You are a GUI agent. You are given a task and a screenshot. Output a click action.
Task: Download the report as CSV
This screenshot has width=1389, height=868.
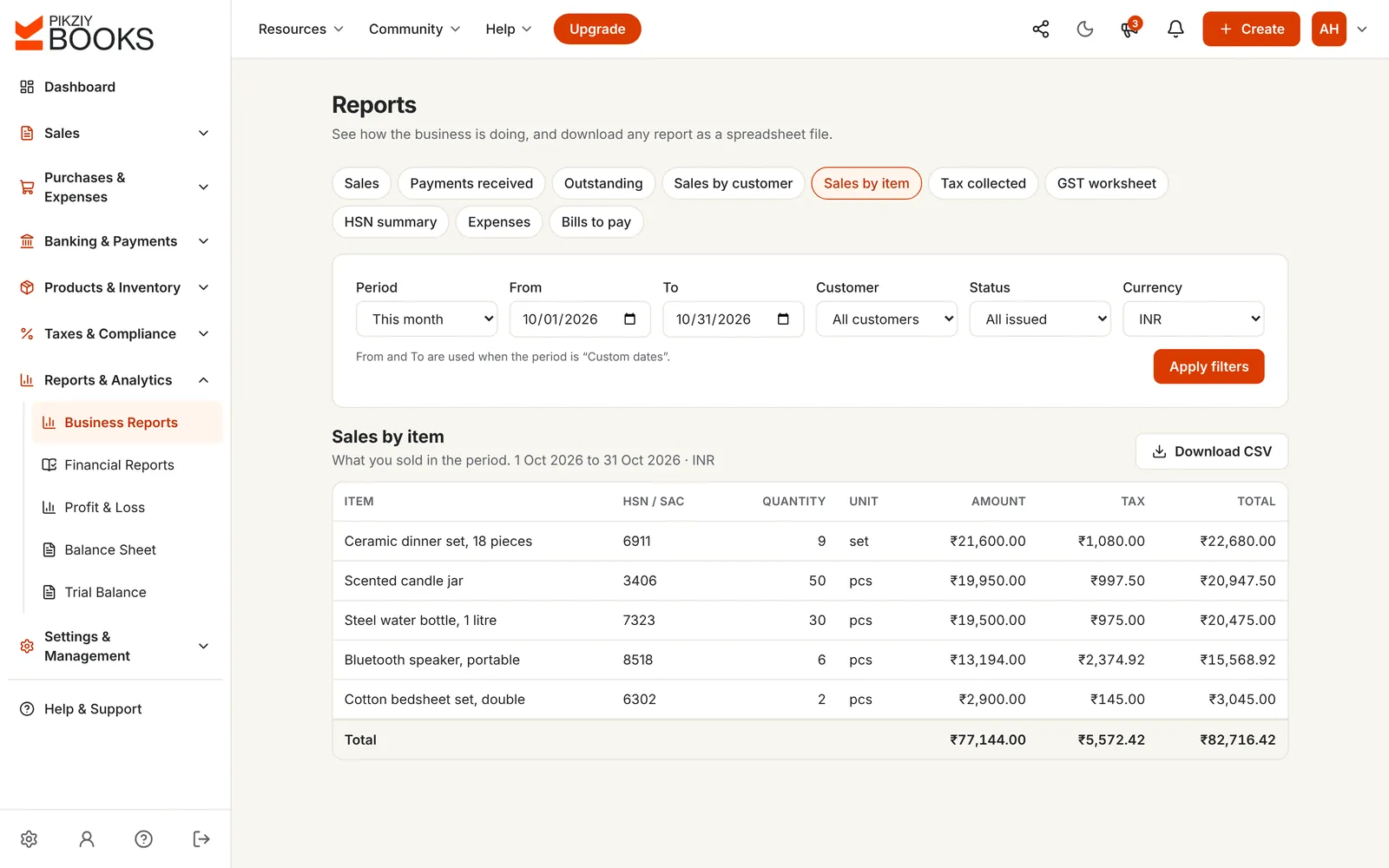(x=1211, y=451)
